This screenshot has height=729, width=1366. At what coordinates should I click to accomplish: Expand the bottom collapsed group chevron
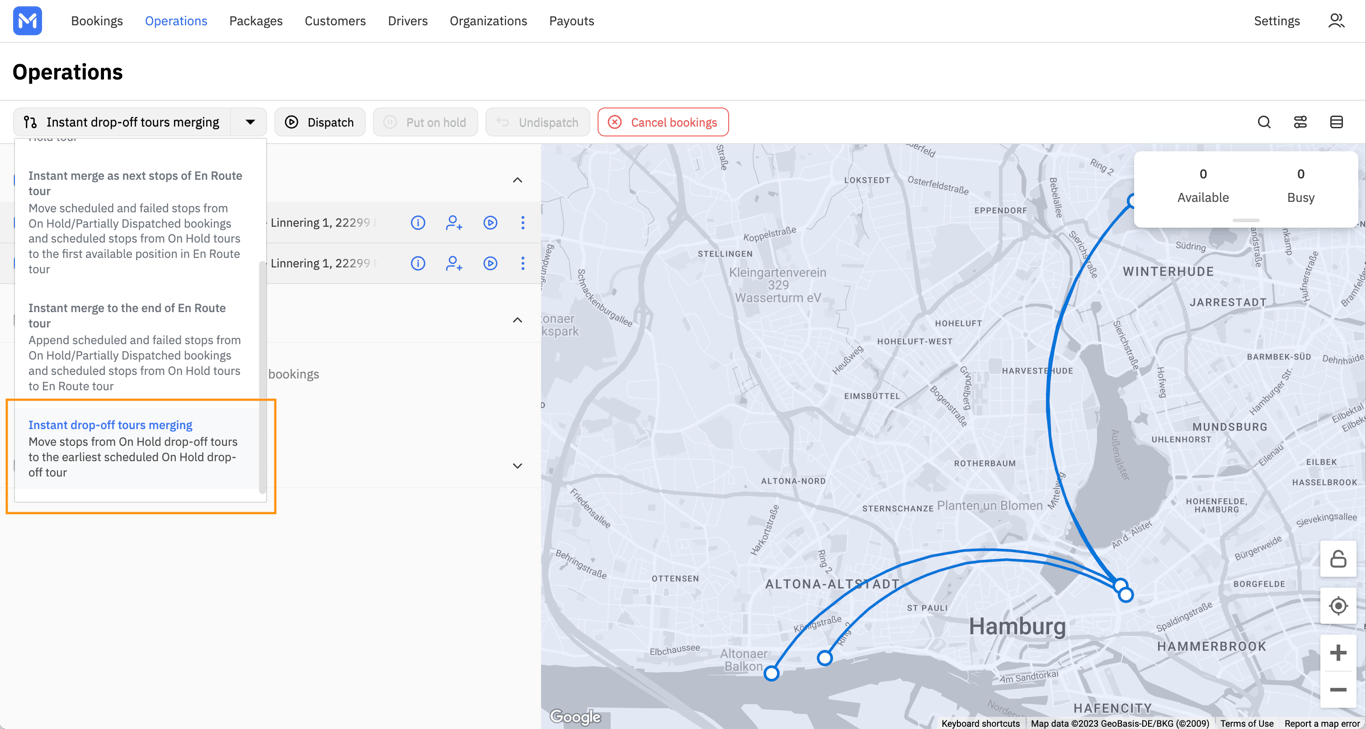click(x=517, y=466)
